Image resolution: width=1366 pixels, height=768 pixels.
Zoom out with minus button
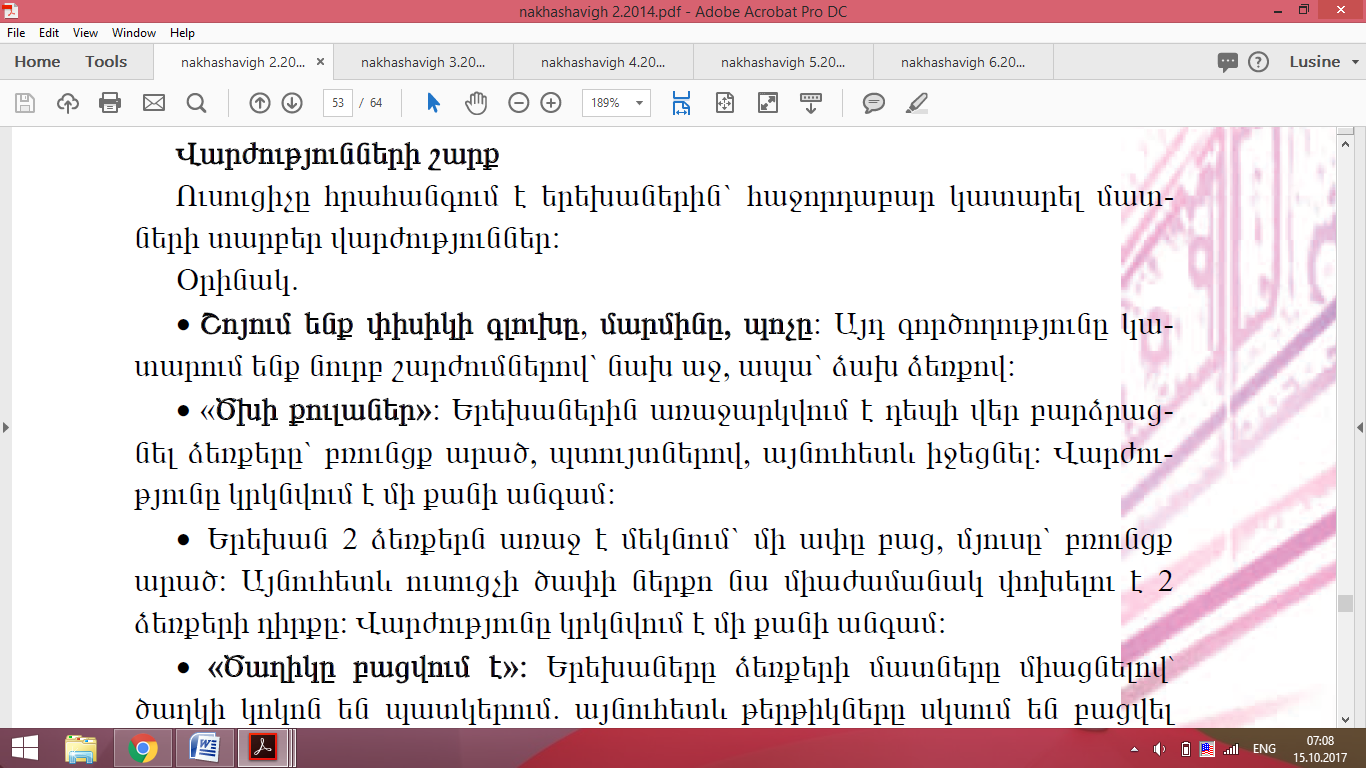tap(518, 102)
